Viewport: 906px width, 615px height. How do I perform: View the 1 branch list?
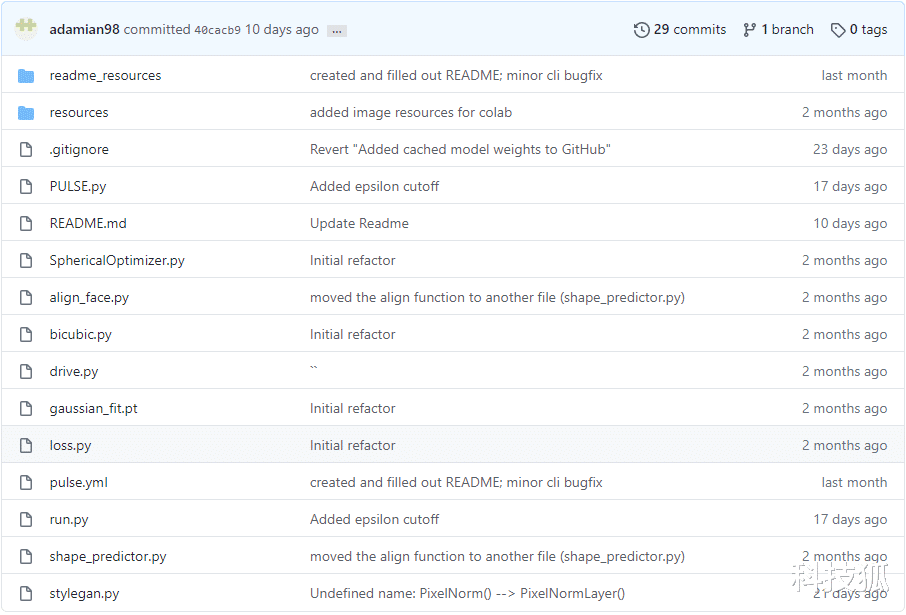[778, 29]
